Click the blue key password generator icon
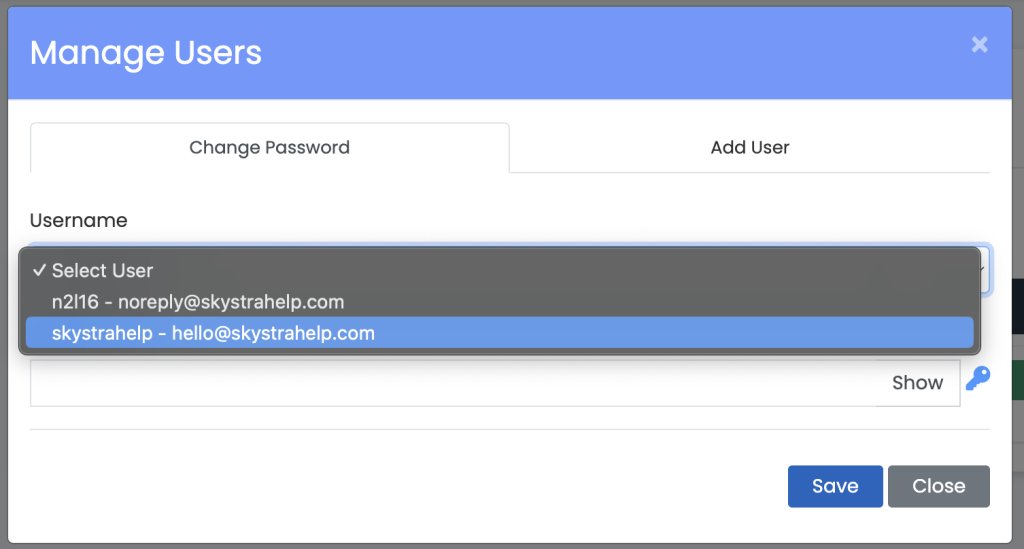 pyautogui.click(x=977, y=379)
